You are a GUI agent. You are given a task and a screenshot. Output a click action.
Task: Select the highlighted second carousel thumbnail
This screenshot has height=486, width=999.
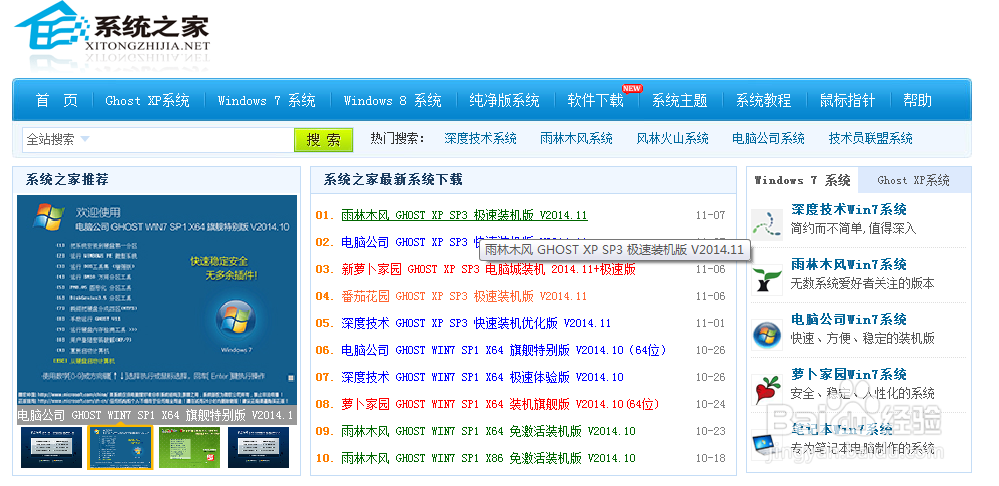click(x=120, y=448)
